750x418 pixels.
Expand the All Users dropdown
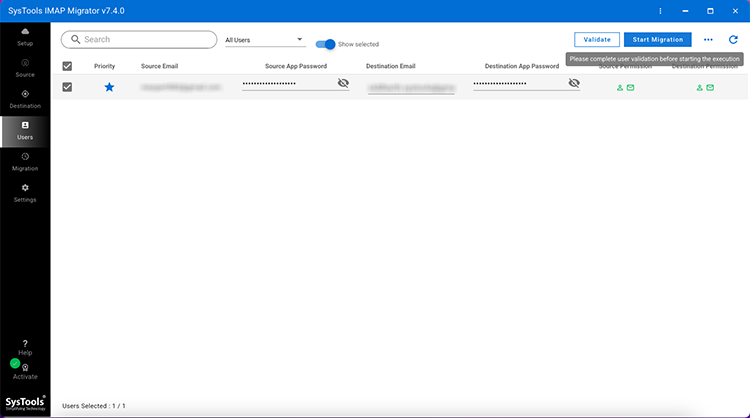point(265,40)
